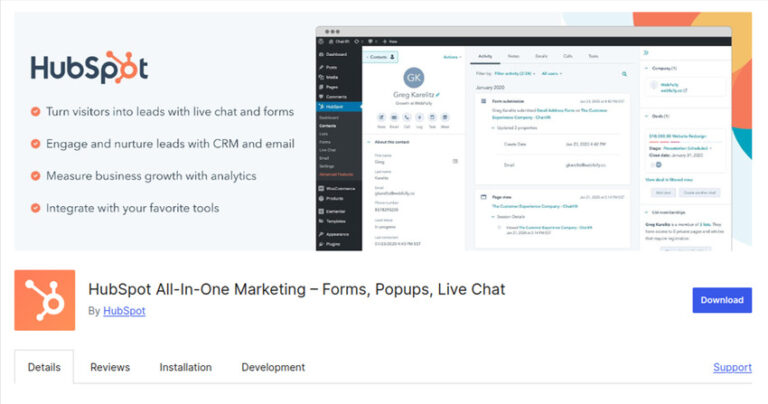Click the search magnifier icon in activity panel

[x=624, y=74]
